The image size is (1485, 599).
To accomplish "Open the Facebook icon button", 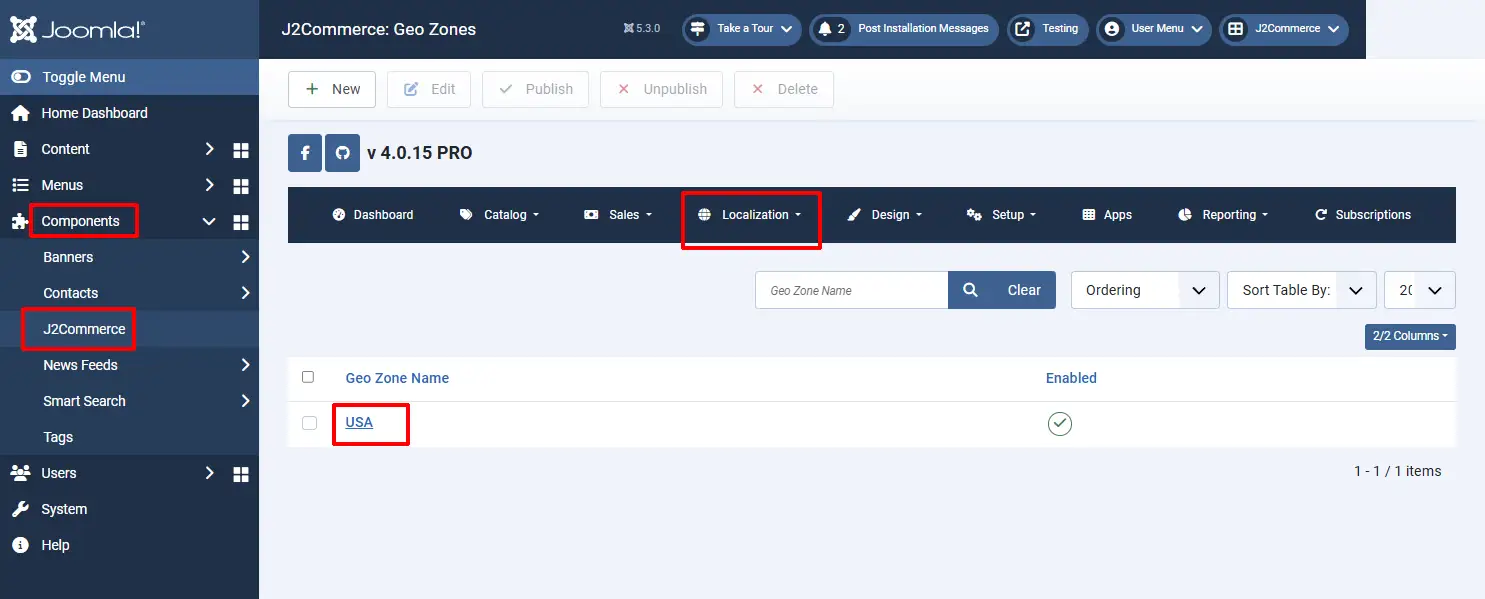I will [305, 153].
